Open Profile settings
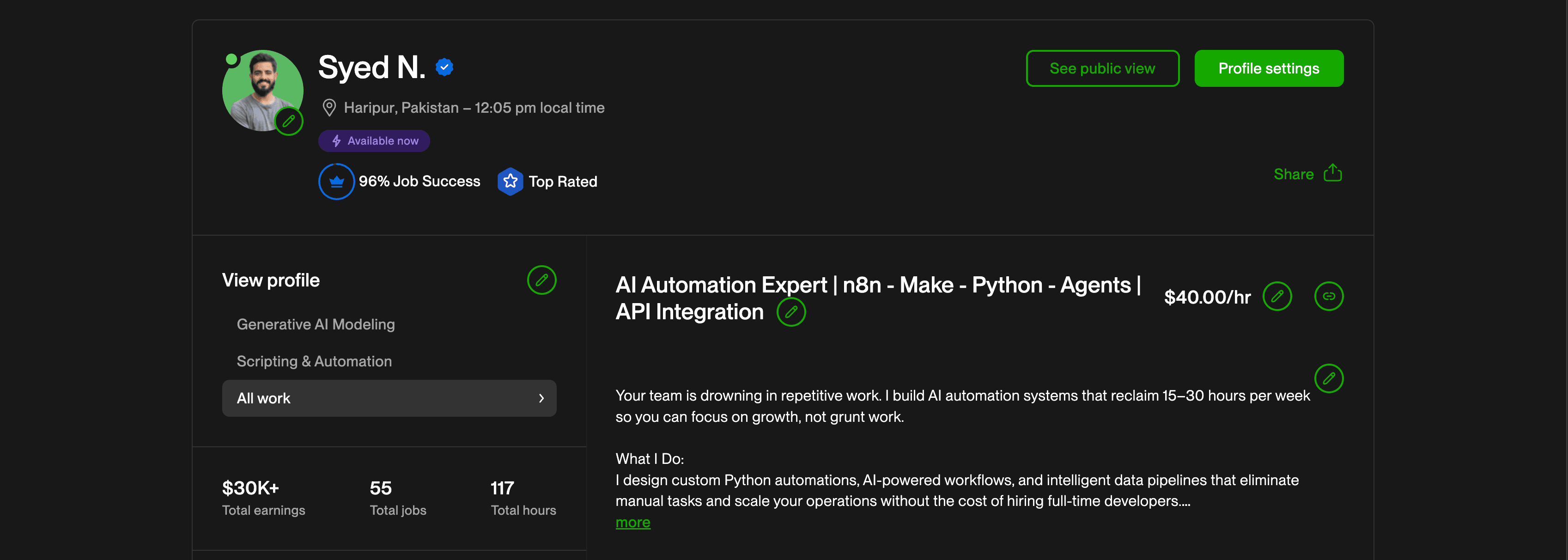The height and width of the screenshot is (560, 1568). pos(1269,68)
